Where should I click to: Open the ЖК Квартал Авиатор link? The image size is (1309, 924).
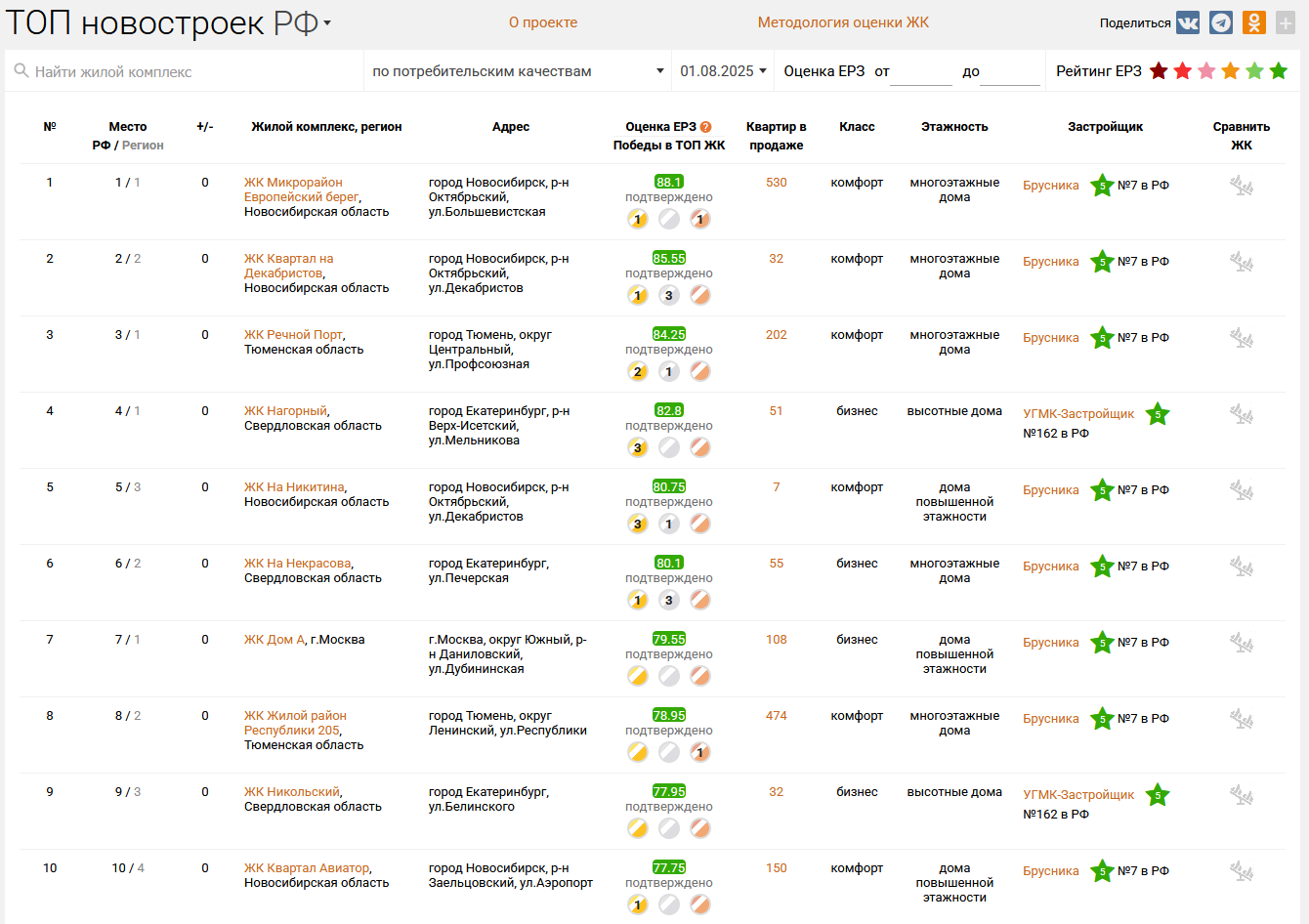coord(307,868)
